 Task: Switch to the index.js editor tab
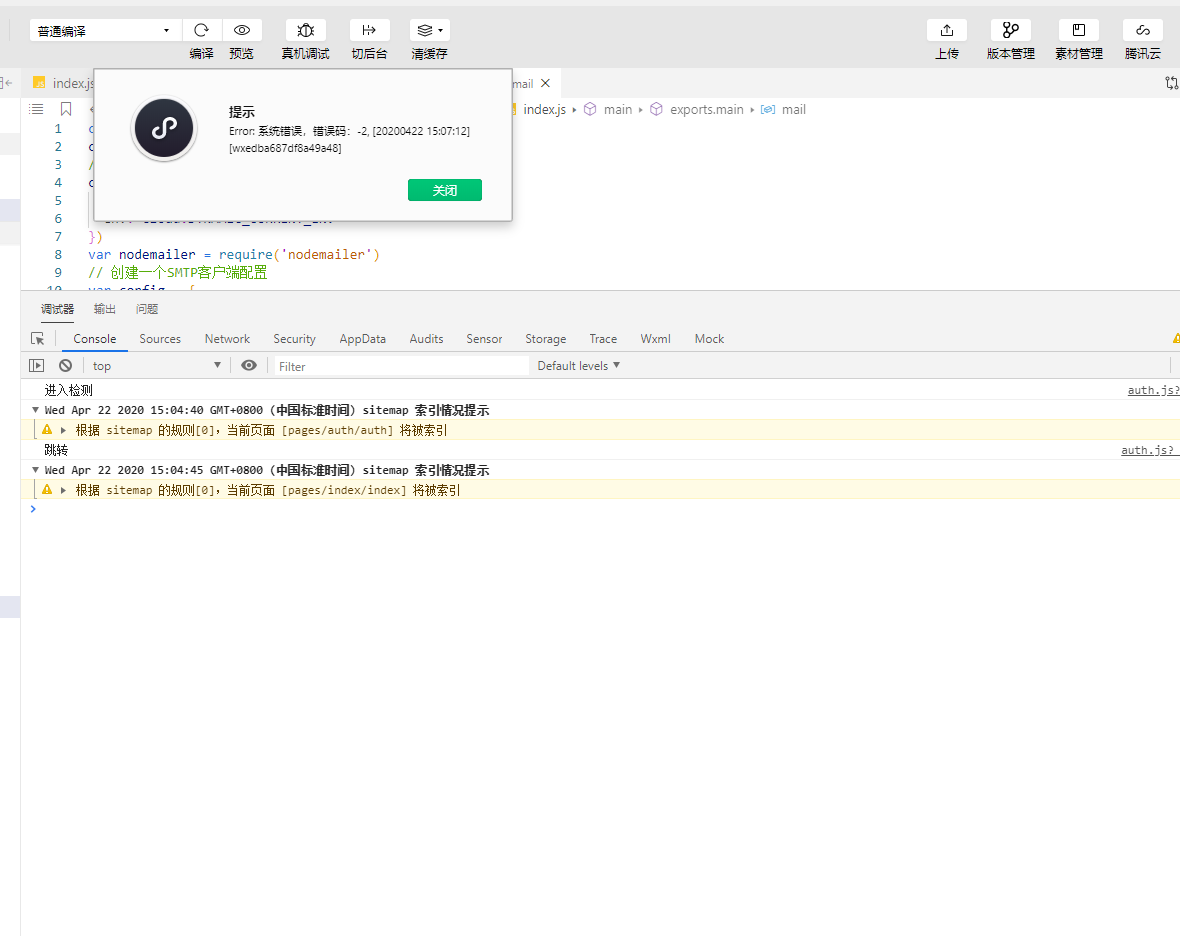[x=65, y=84]
